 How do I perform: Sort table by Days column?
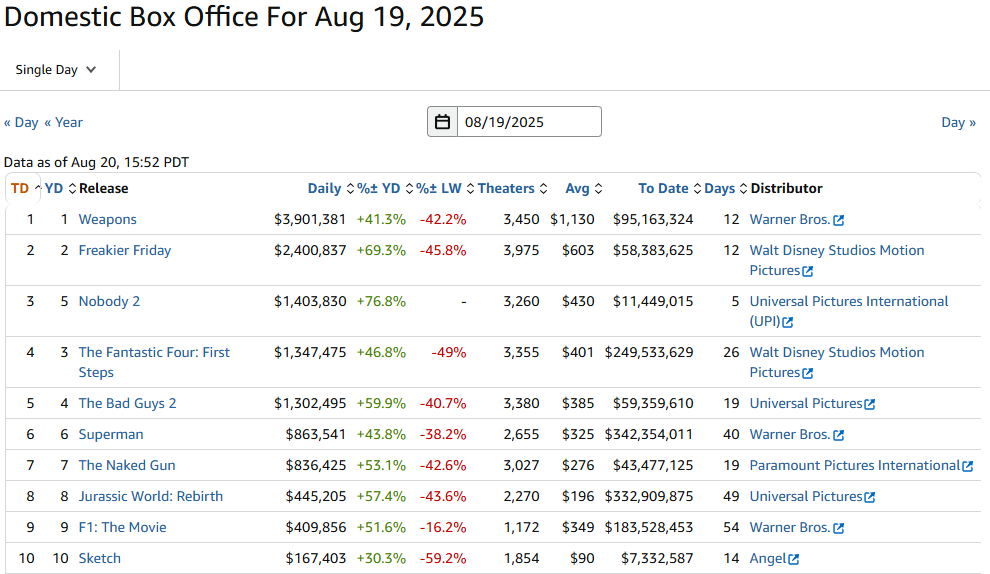point(725,188)
